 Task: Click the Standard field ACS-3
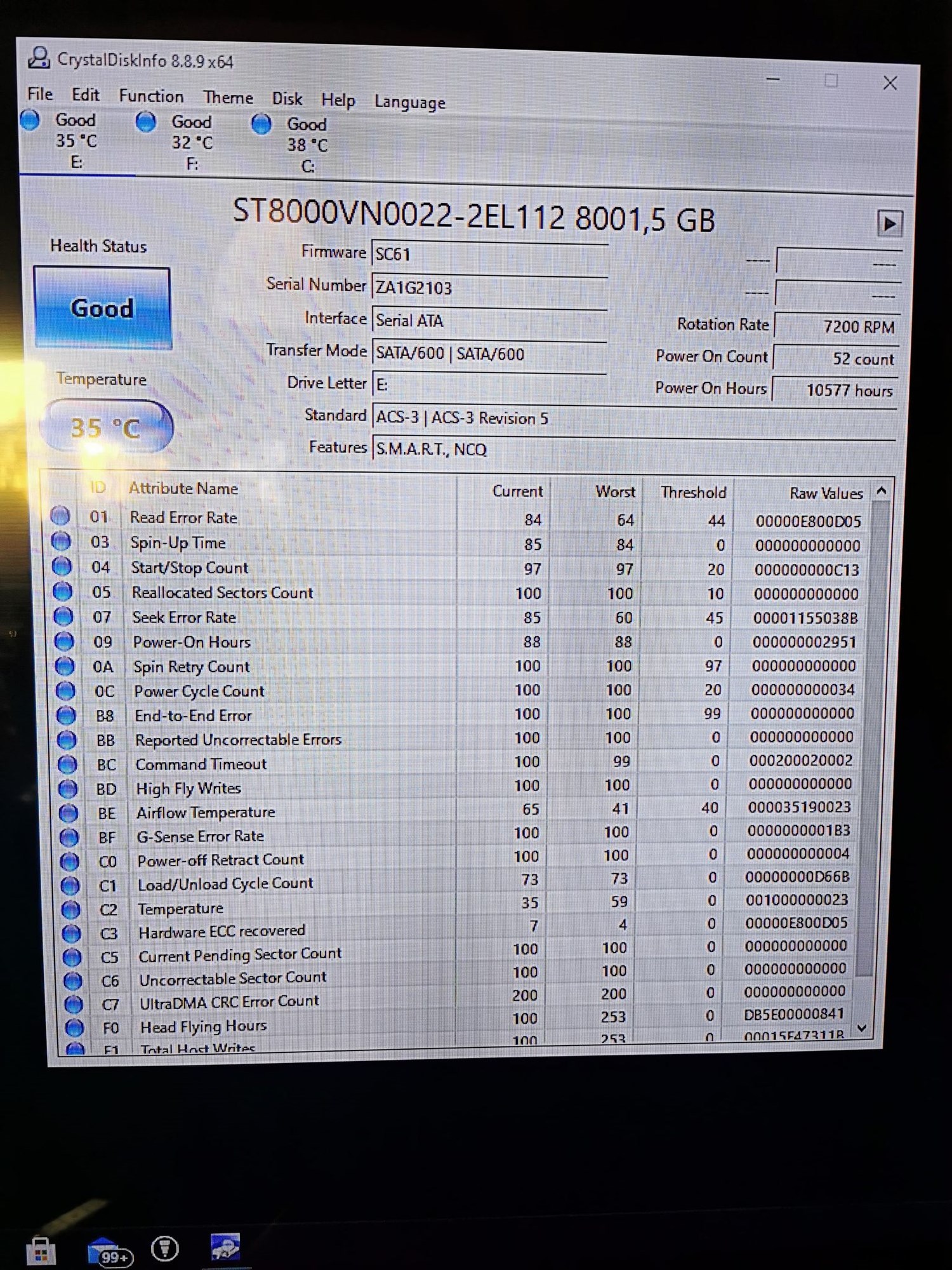coord(634,418)
